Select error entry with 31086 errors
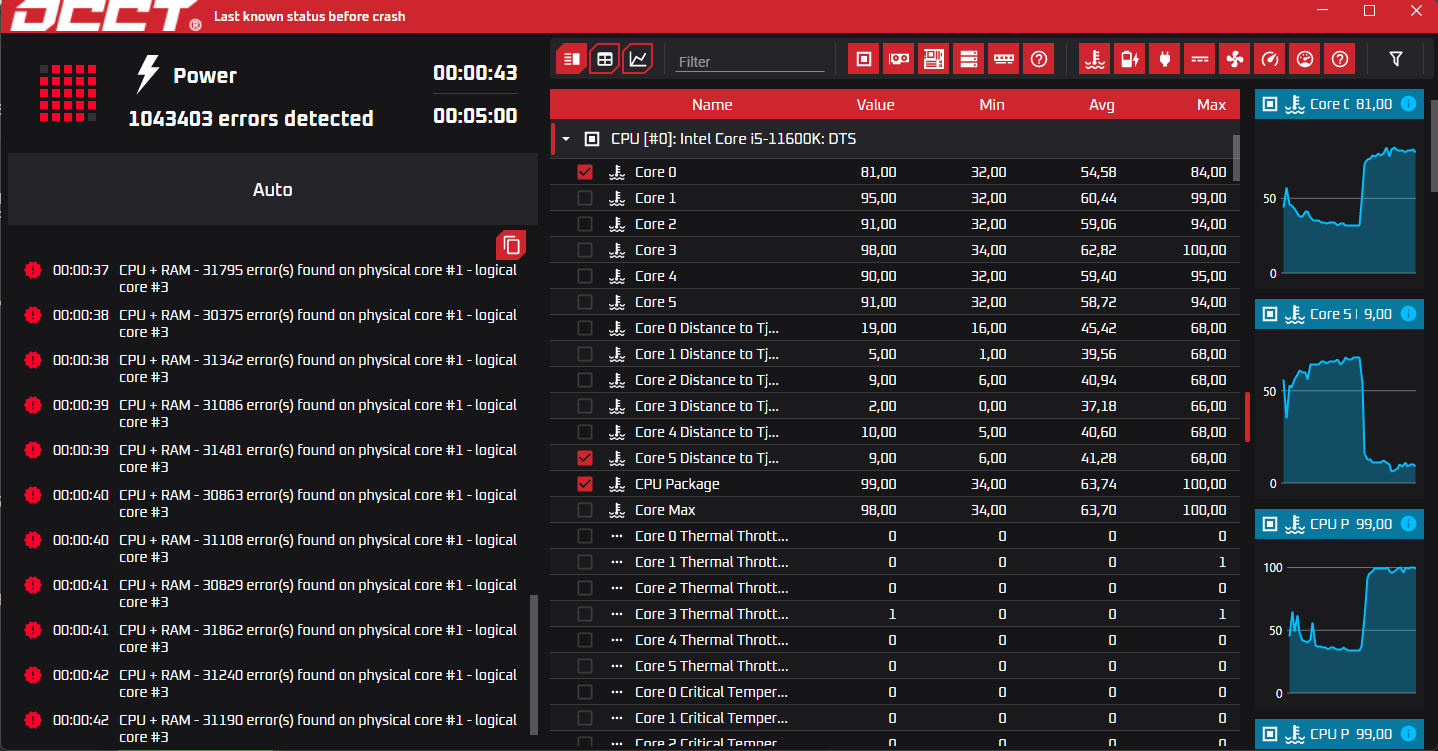 click(272, 413)
